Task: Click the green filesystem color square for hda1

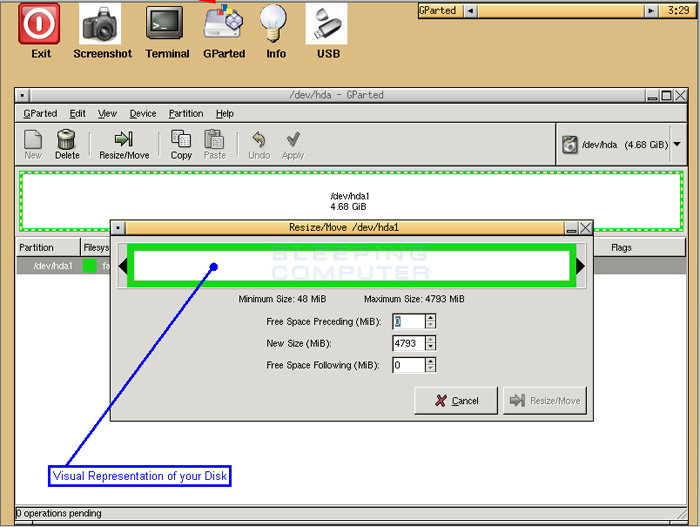Action: (90, 266)
